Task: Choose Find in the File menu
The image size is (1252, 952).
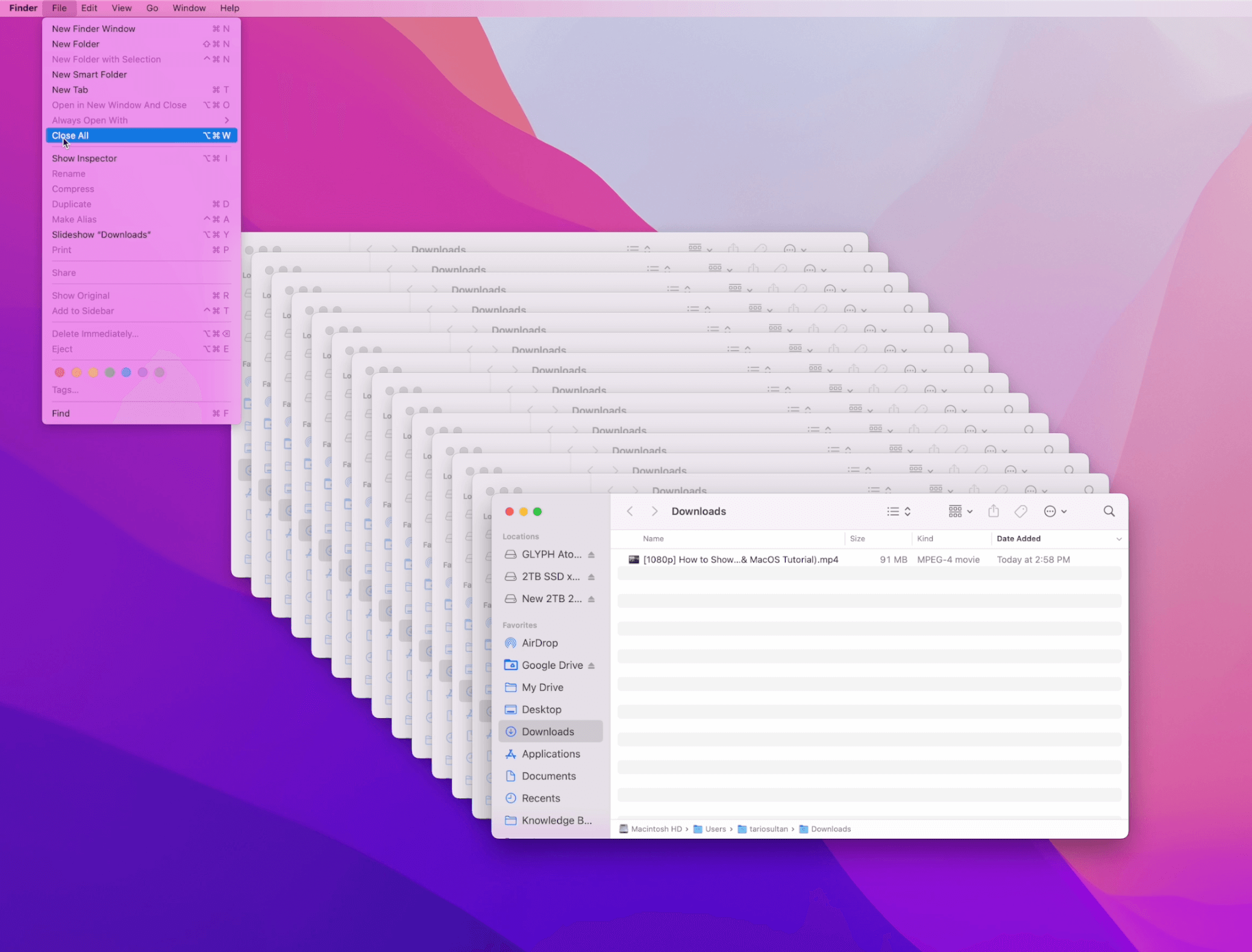Action: pos(142,413)
